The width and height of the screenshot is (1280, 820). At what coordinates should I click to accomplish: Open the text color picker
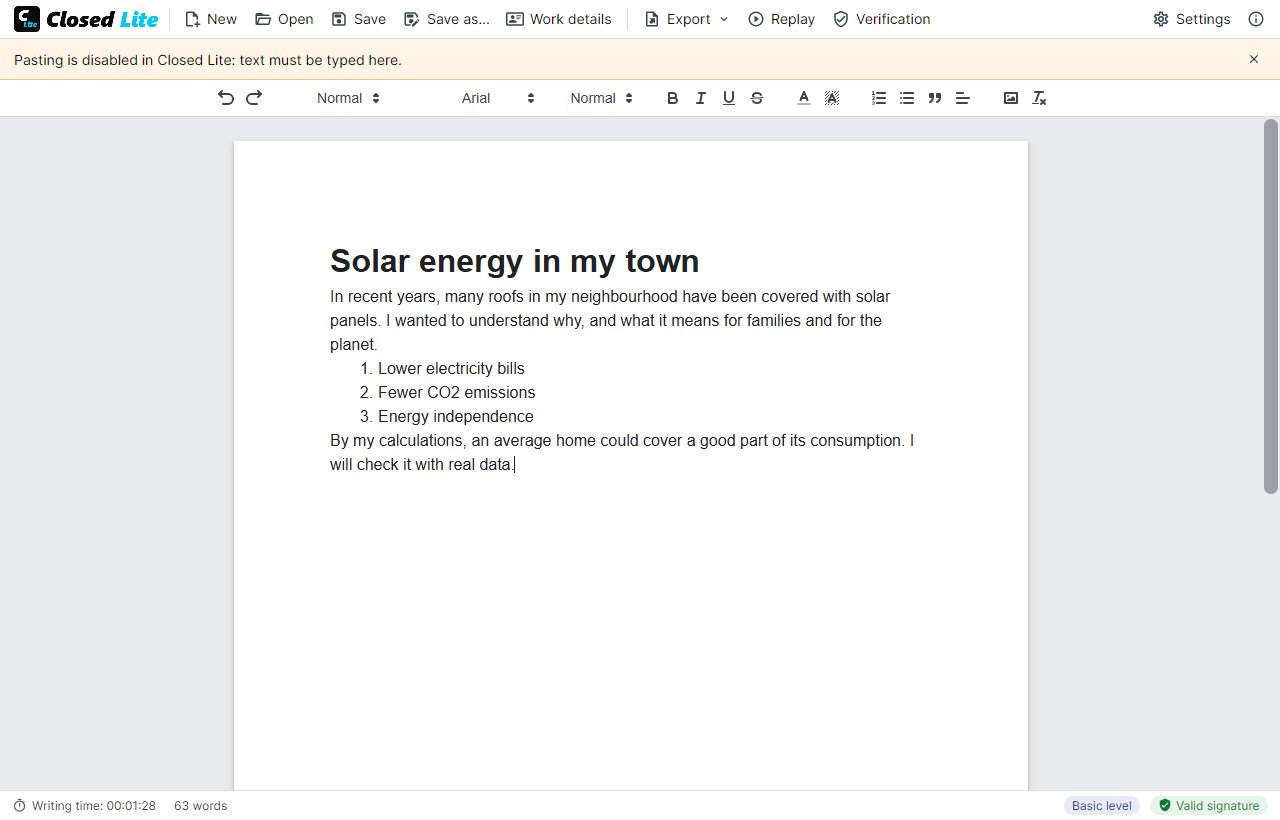pyautogui.click(x=803, y=98)
